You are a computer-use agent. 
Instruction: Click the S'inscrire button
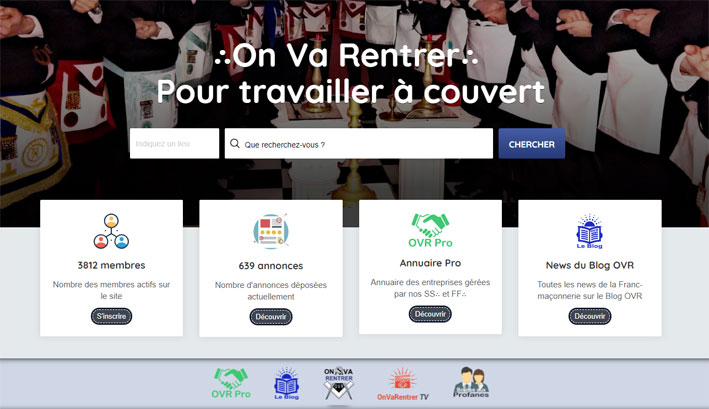coord(111,316)
